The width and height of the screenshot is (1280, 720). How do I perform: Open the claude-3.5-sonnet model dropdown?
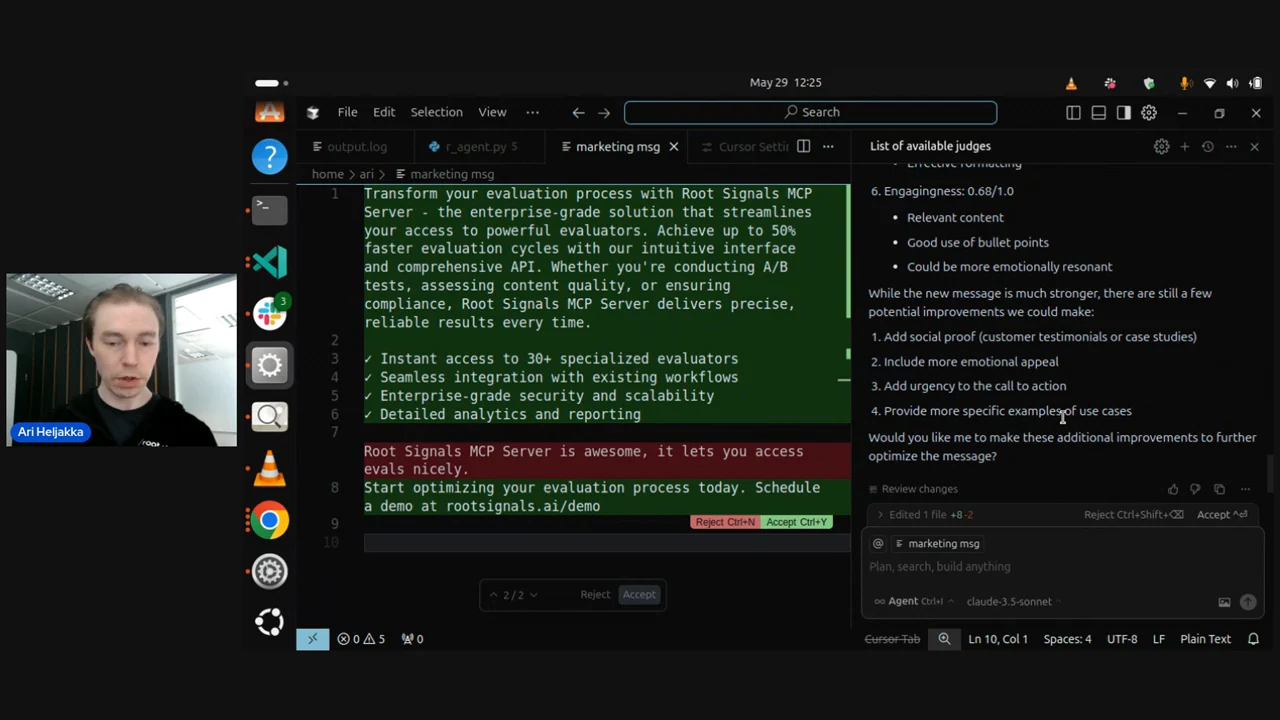click(x=1013, y=601)
